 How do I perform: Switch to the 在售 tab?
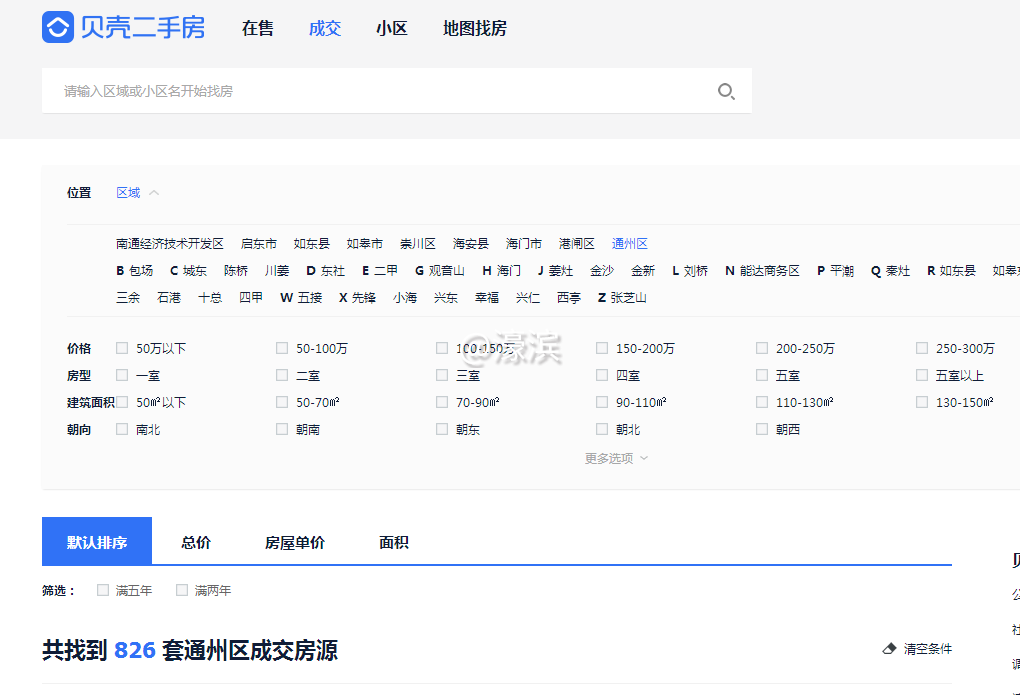click(256, 28)
